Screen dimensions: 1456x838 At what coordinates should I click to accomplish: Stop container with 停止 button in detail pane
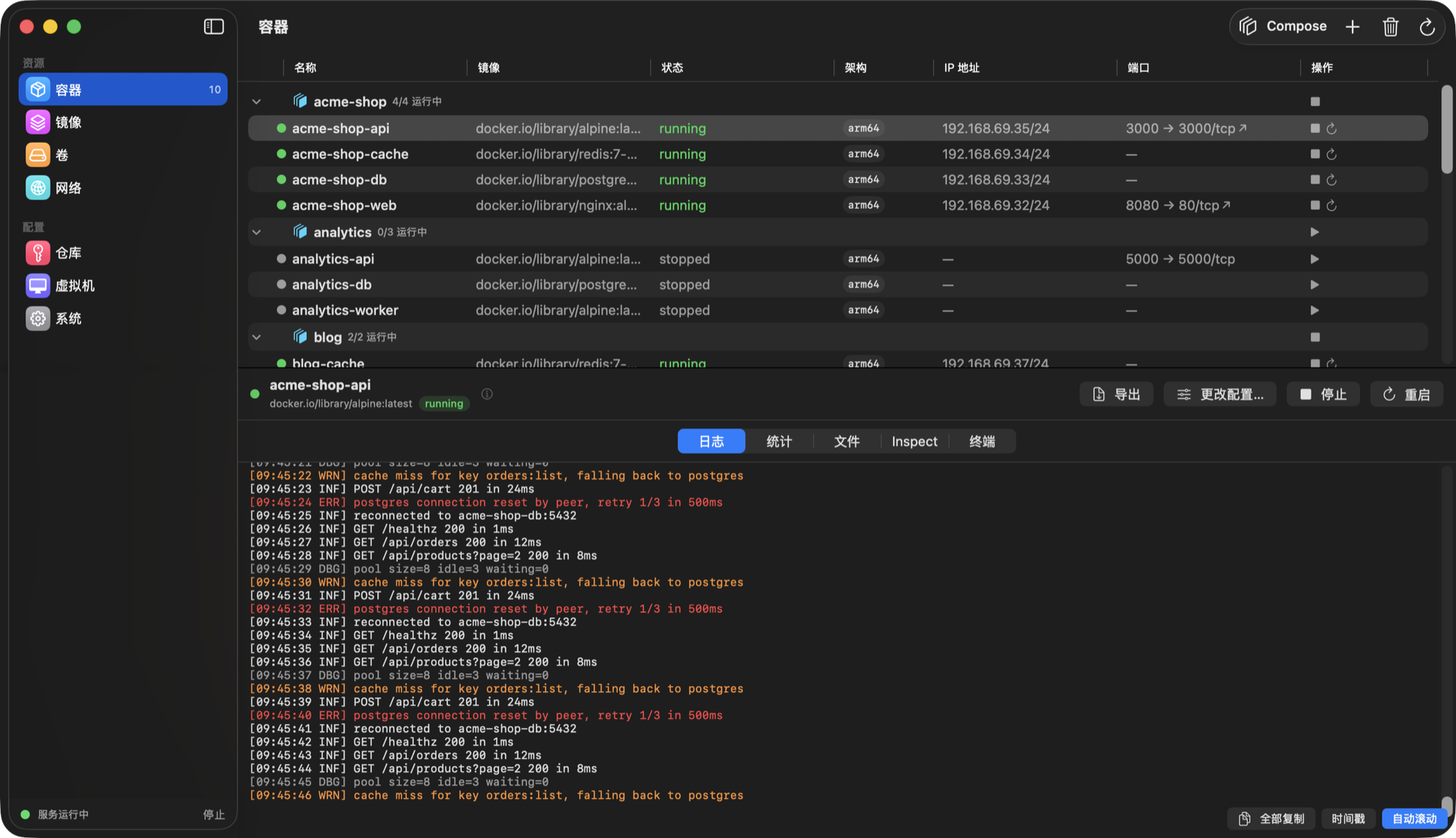coord(1323,394)
